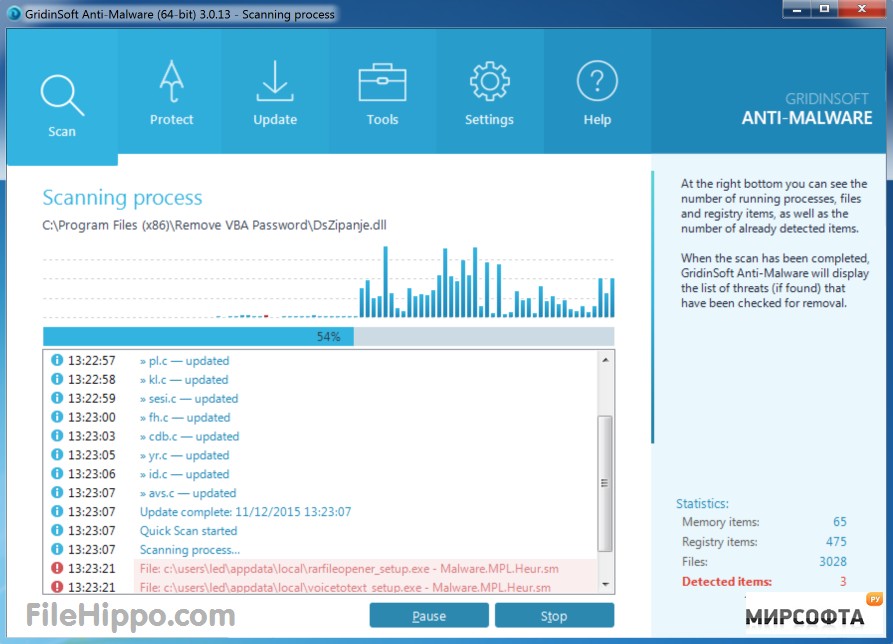Select the 'kl.c — updated' log line

[x=184, y=379]
